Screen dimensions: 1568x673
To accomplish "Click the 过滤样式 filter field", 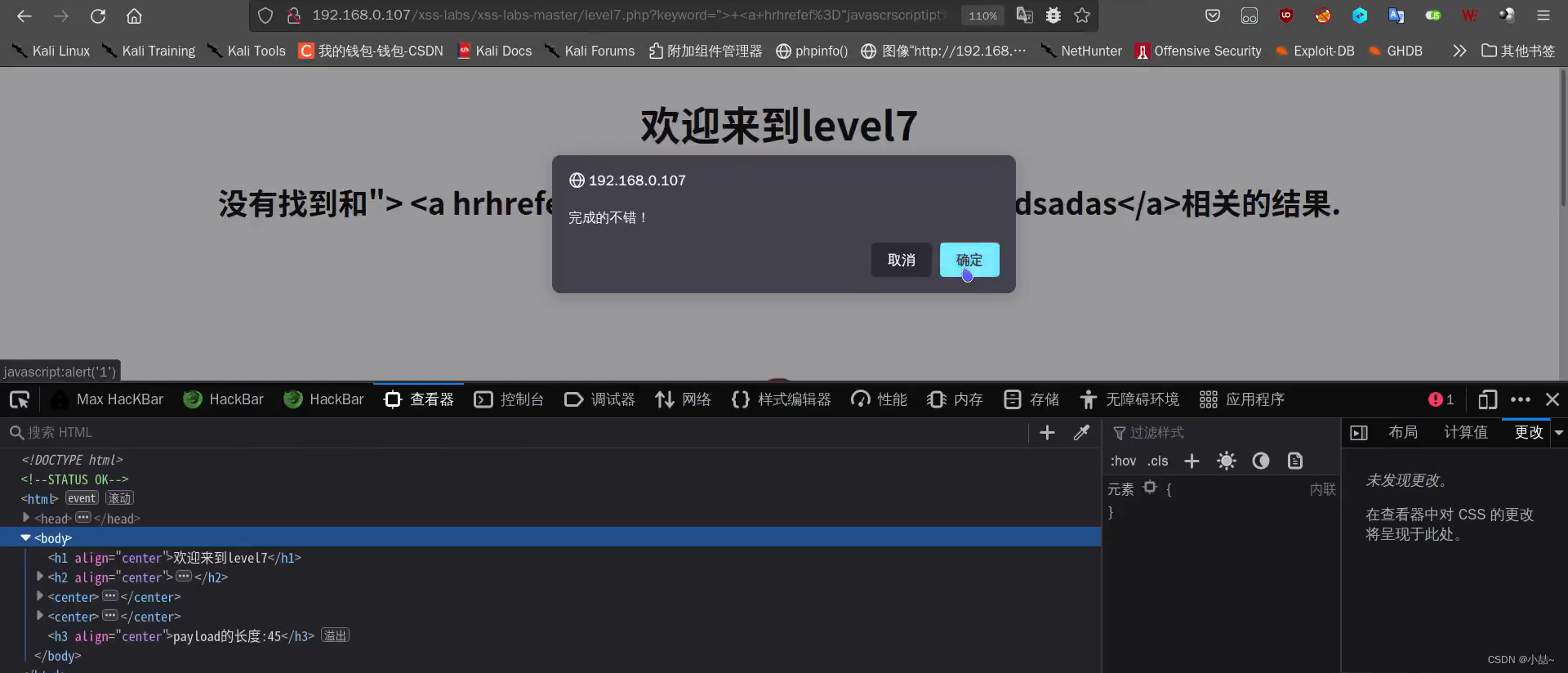I will click(x=1222, y=432).
